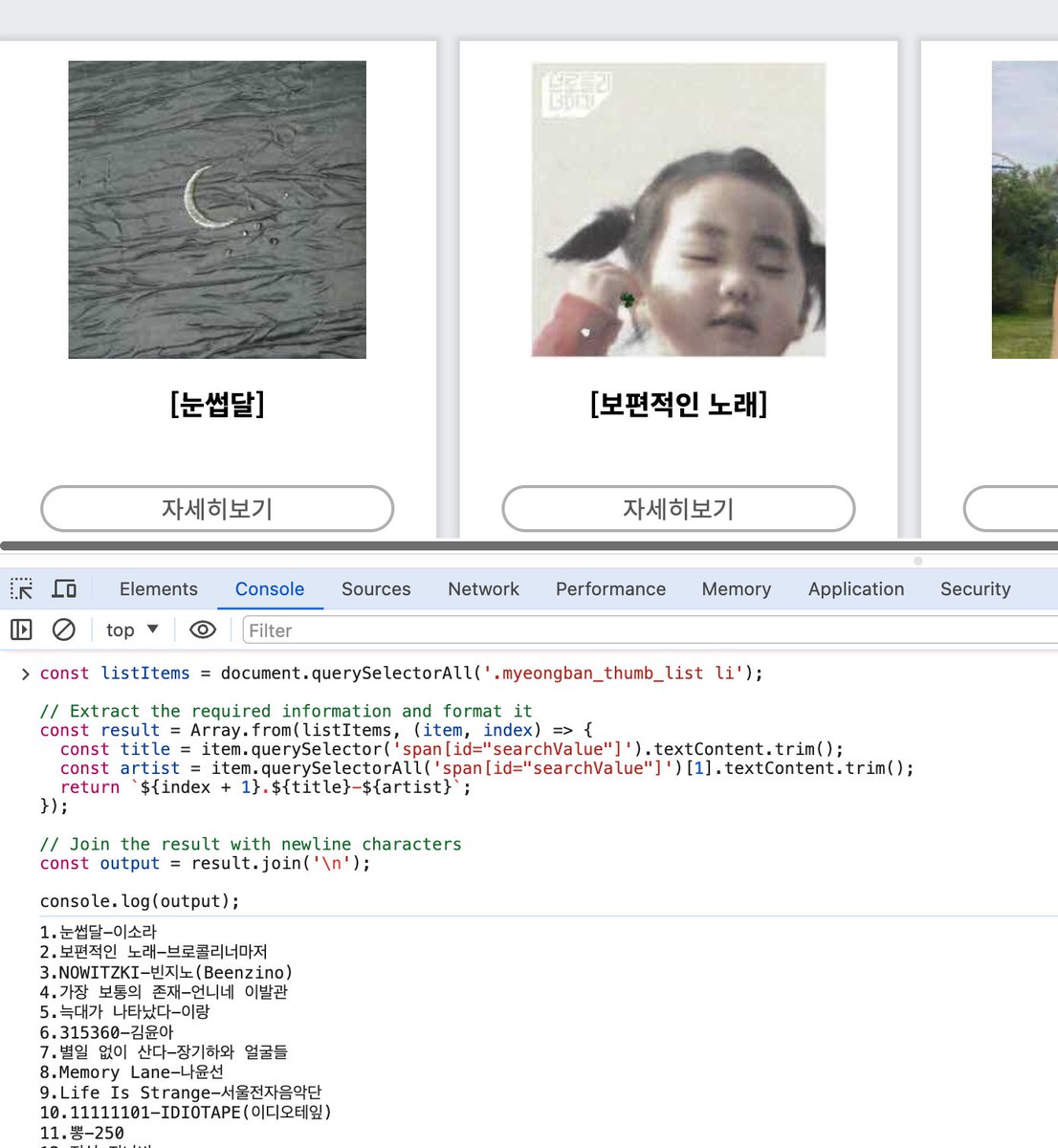The image size is (1058, 1148).
Task: Click output line 8.Memory Lane–나윤선
Action: pyautogui.click(x=132, y=1072)
